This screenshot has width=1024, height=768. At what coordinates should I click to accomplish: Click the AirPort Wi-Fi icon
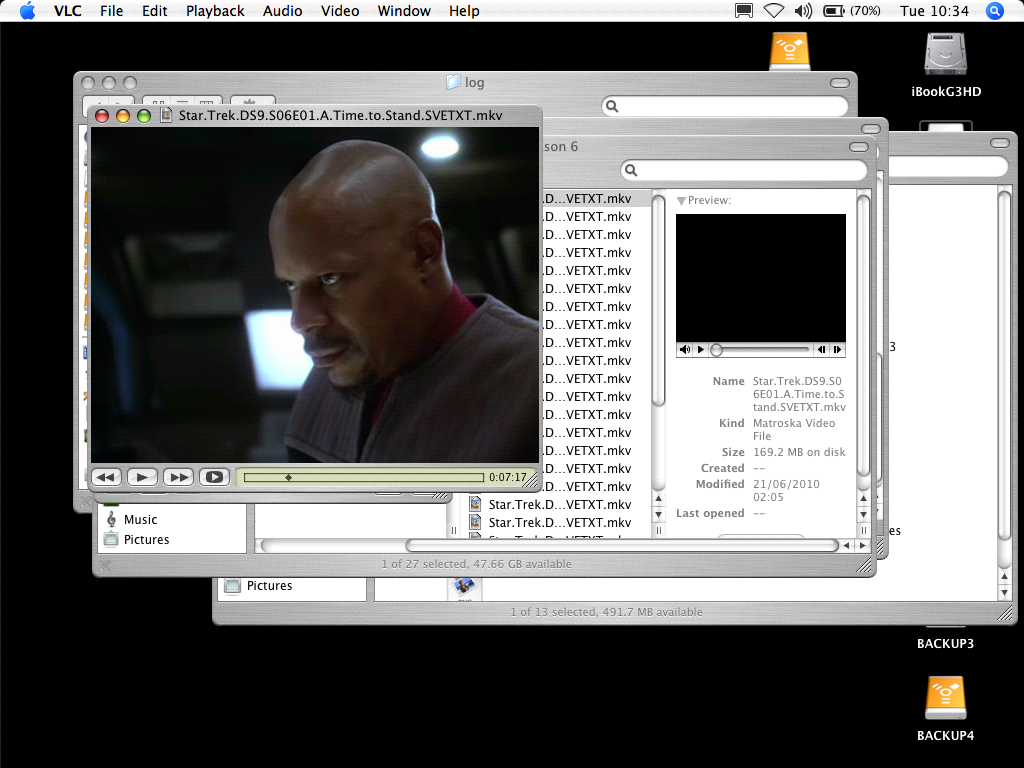point(774,11)
